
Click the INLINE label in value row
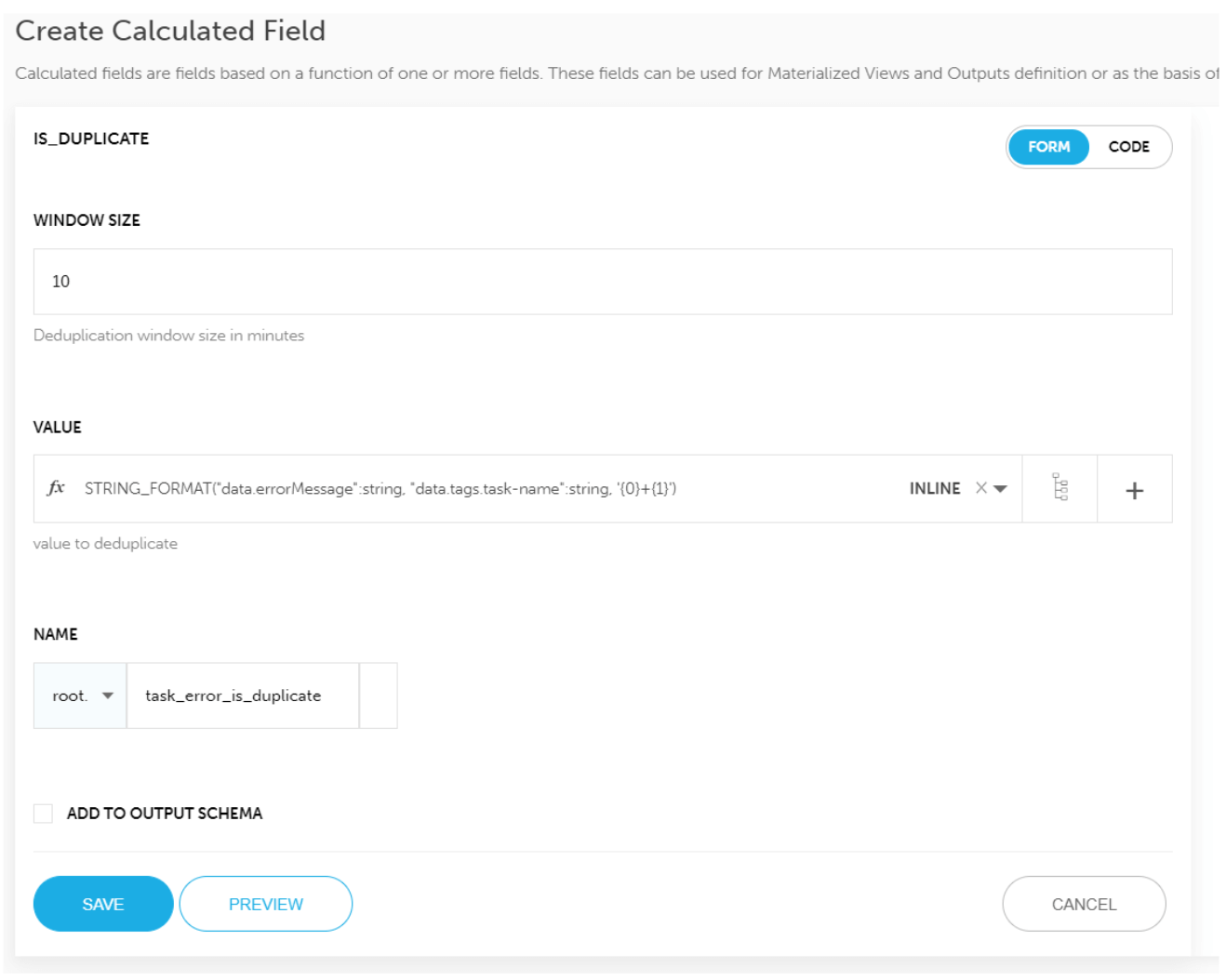click(935, 489)
